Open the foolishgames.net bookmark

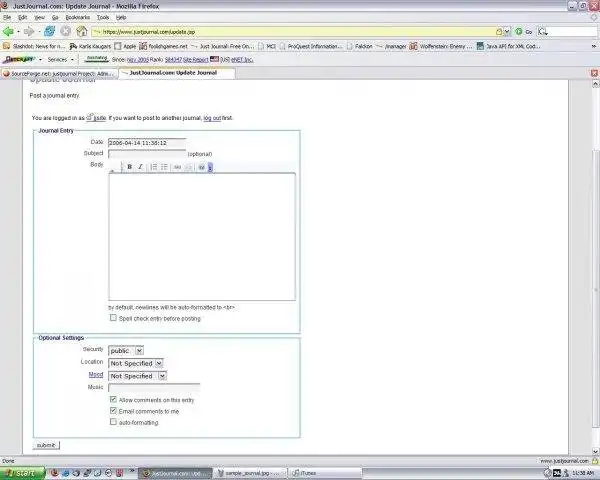coord(163,46)
